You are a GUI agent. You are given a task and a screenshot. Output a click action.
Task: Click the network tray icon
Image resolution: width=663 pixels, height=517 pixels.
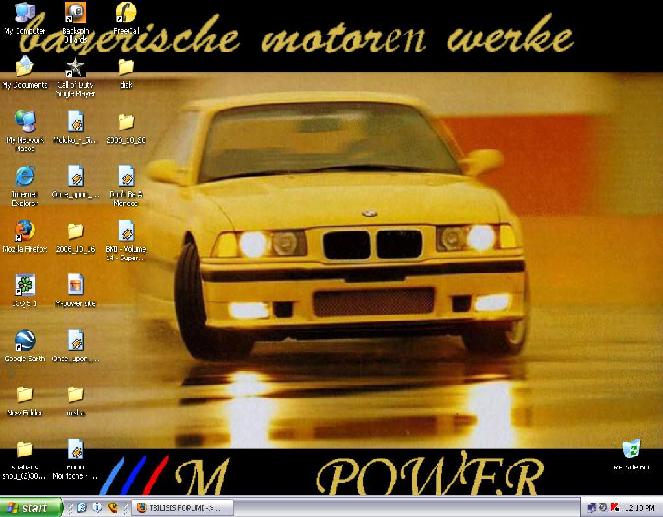[592, 507]
